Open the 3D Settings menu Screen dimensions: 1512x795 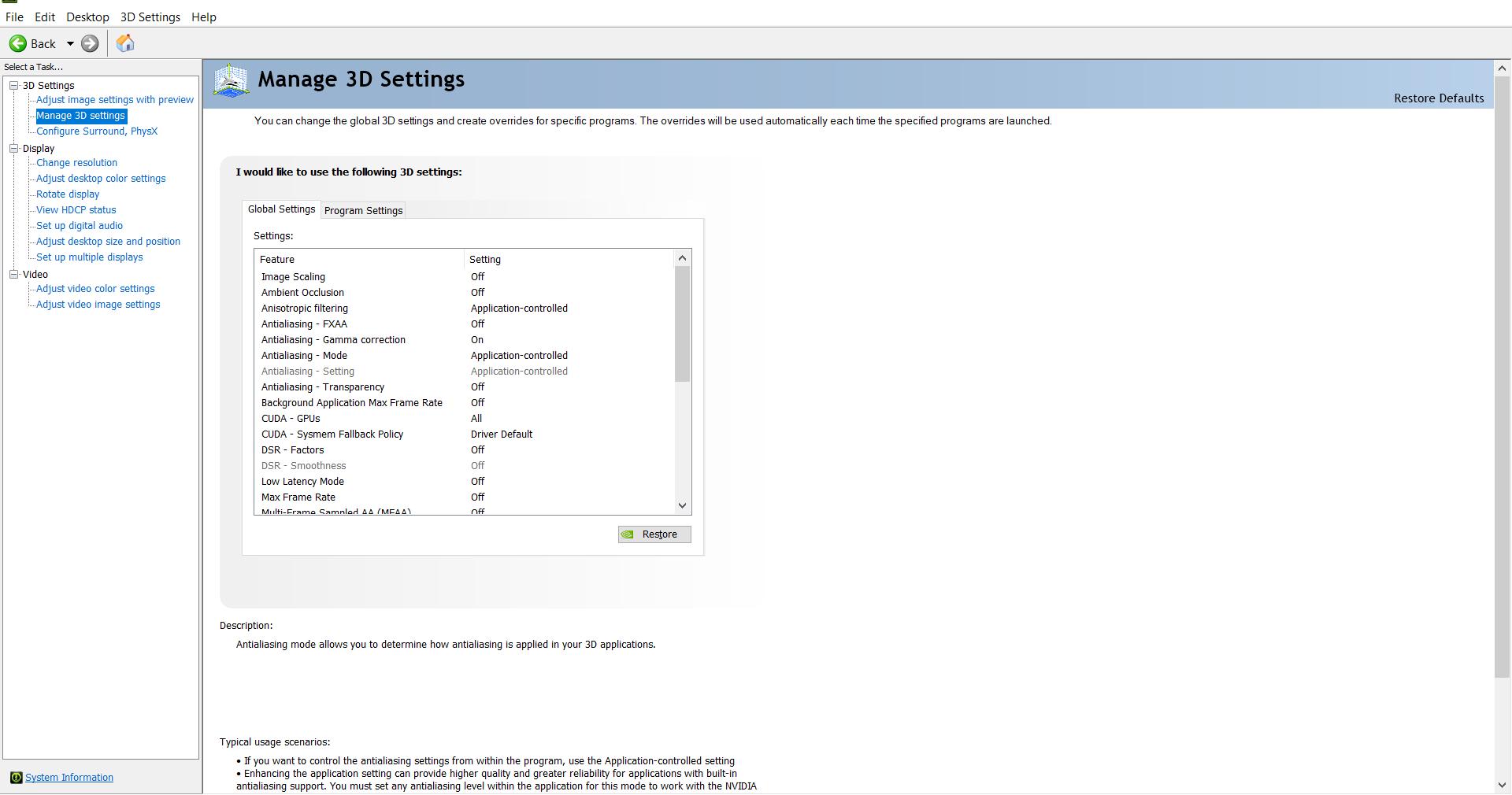150,17
